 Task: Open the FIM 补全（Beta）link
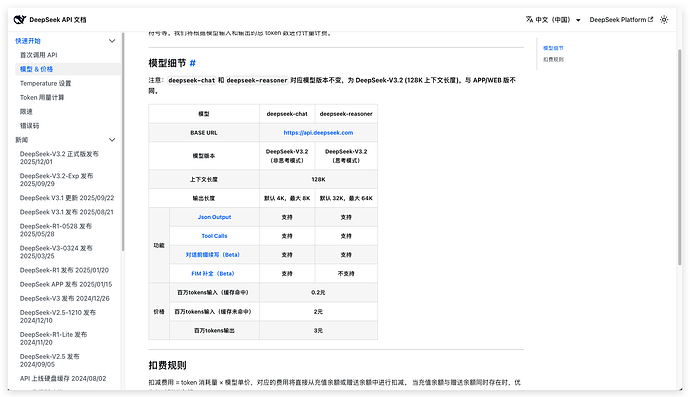213,274
